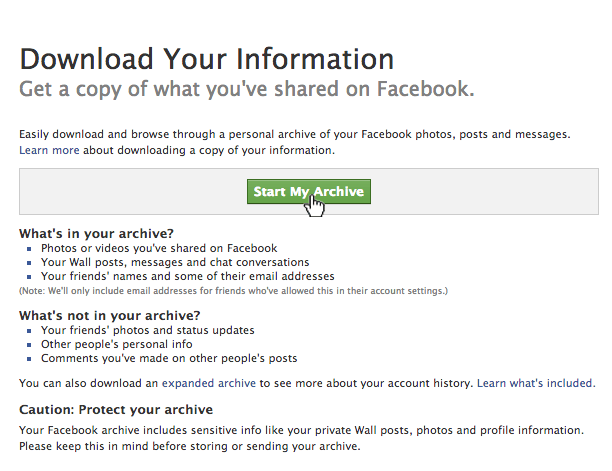Click the Please keep this in mind line
The height and width of the screenshot is (471, 612).
click(190, 446)
